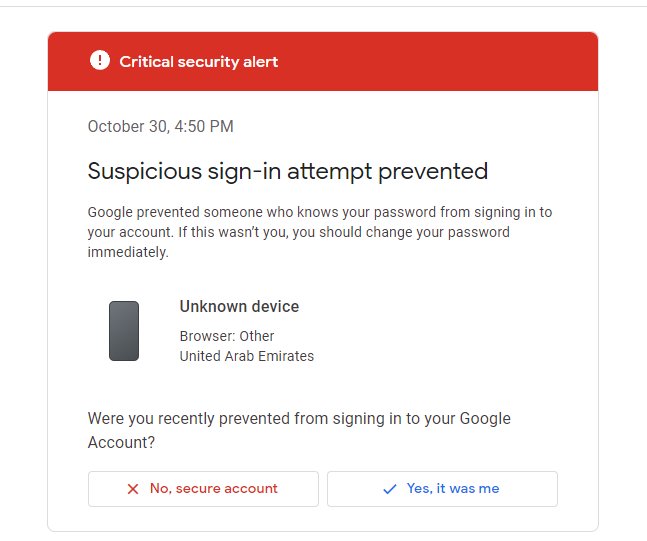Click the exclamation alert icon in banner
Viewport: 647px width, 541px height.
99,61
